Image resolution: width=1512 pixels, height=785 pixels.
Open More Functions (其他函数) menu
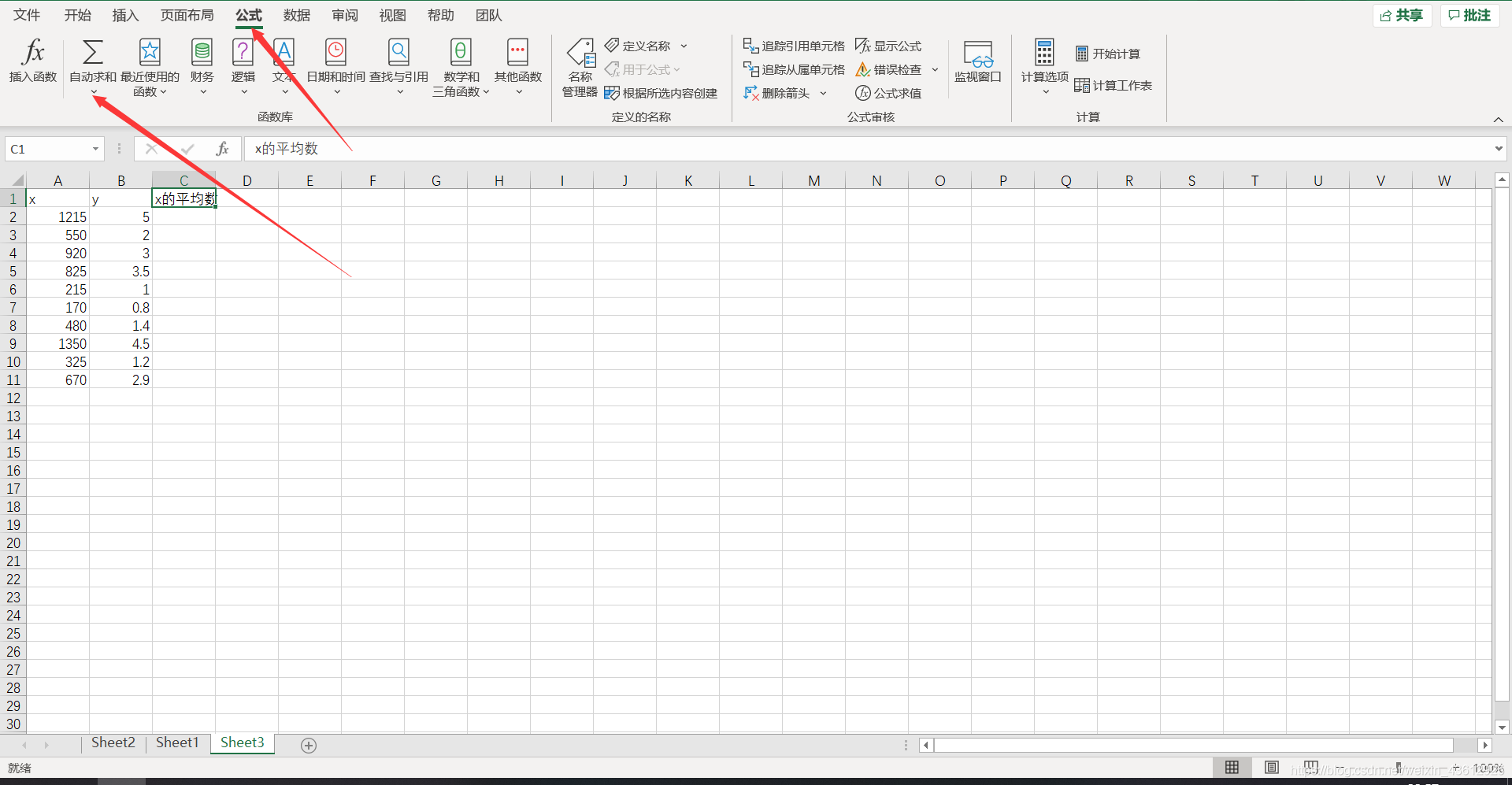518,68
